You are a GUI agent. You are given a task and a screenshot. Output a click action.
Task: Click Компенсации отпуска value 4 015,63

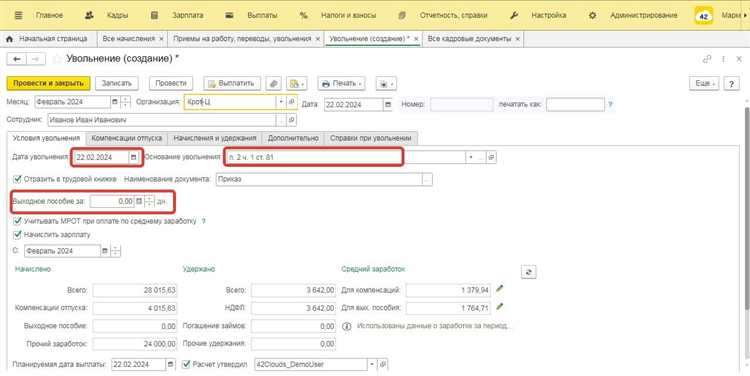pos(135,308)
